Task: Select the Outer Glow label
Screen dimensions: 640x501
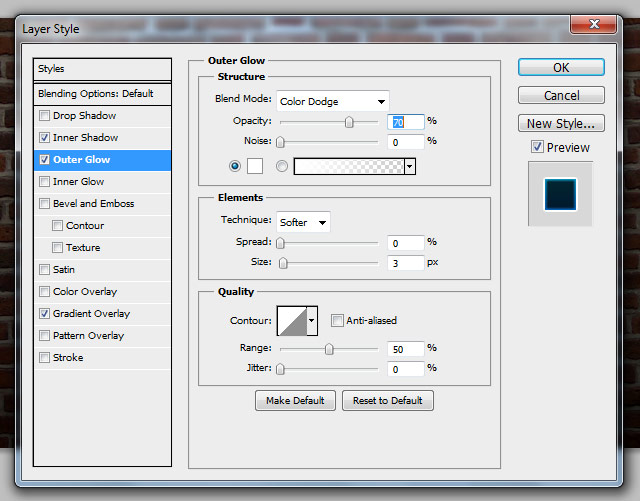Action: pos(82,160)
